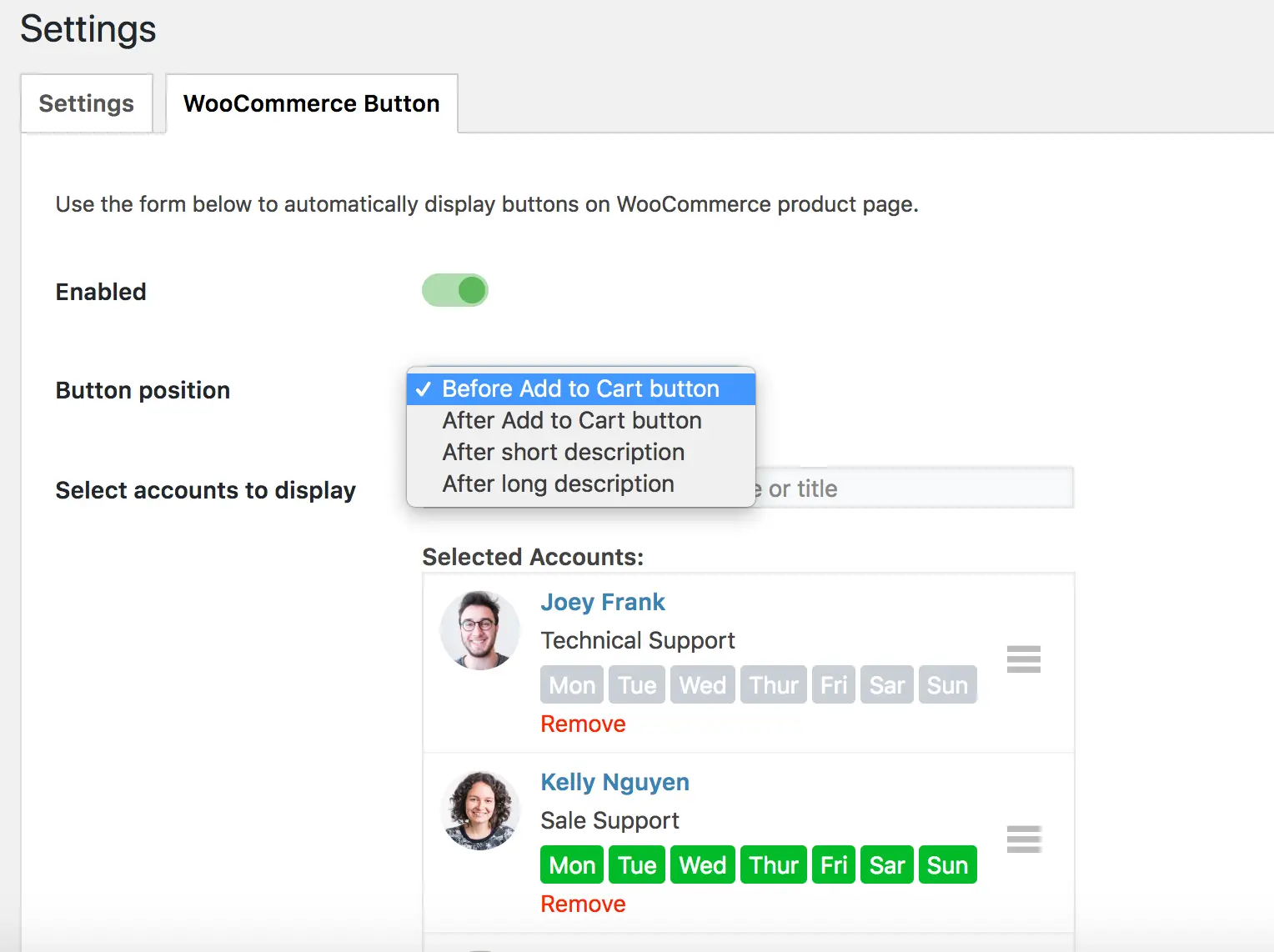Click Joey Frank's avatar photo
1274x952 pixels.
pyautogui.click(x=480, y=630)
